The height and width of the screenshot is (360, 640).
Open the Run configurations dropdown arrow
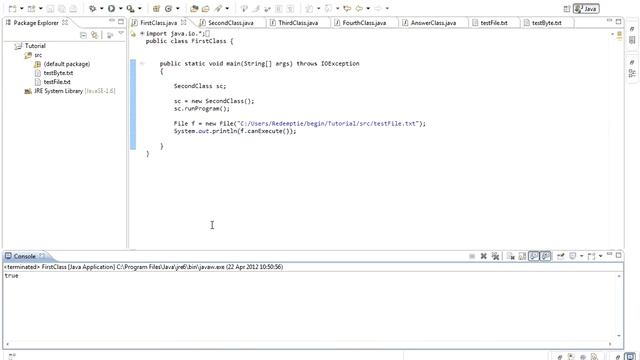(120, 9)
